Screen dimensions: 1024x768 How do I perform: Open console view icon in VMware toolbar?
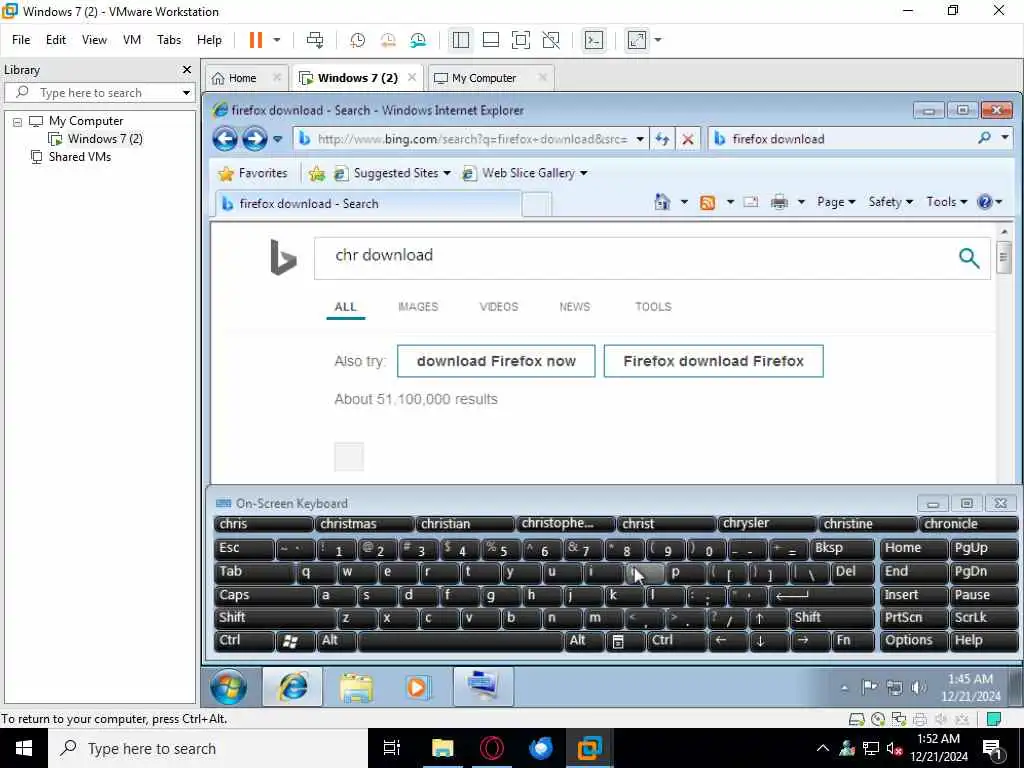pos(594,40)
